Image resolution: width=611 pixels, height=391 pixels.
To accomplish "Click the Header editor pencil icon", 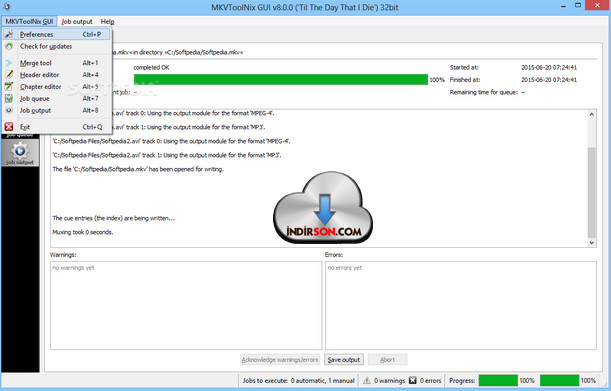I will pyautogui.click(x=9, y=74).
